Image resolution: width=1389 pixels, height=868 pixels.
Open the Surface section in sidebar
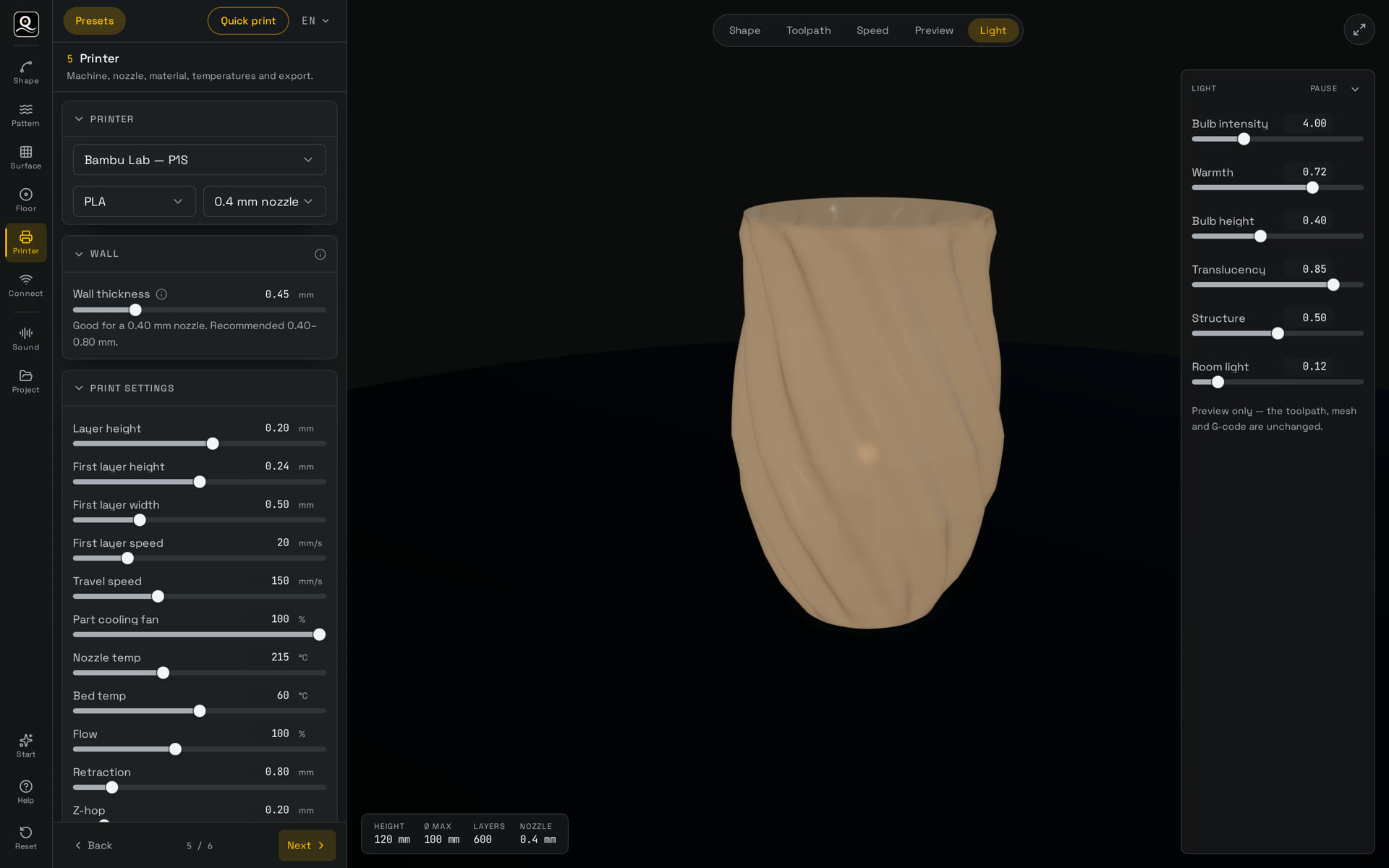[26, 158]
